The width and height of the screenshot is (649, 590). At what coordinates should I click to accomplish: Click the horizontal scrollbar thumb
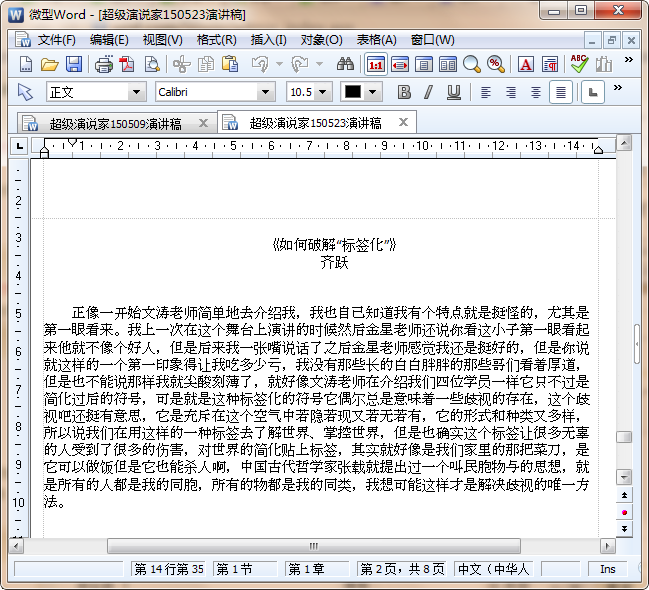pos(313,546)
